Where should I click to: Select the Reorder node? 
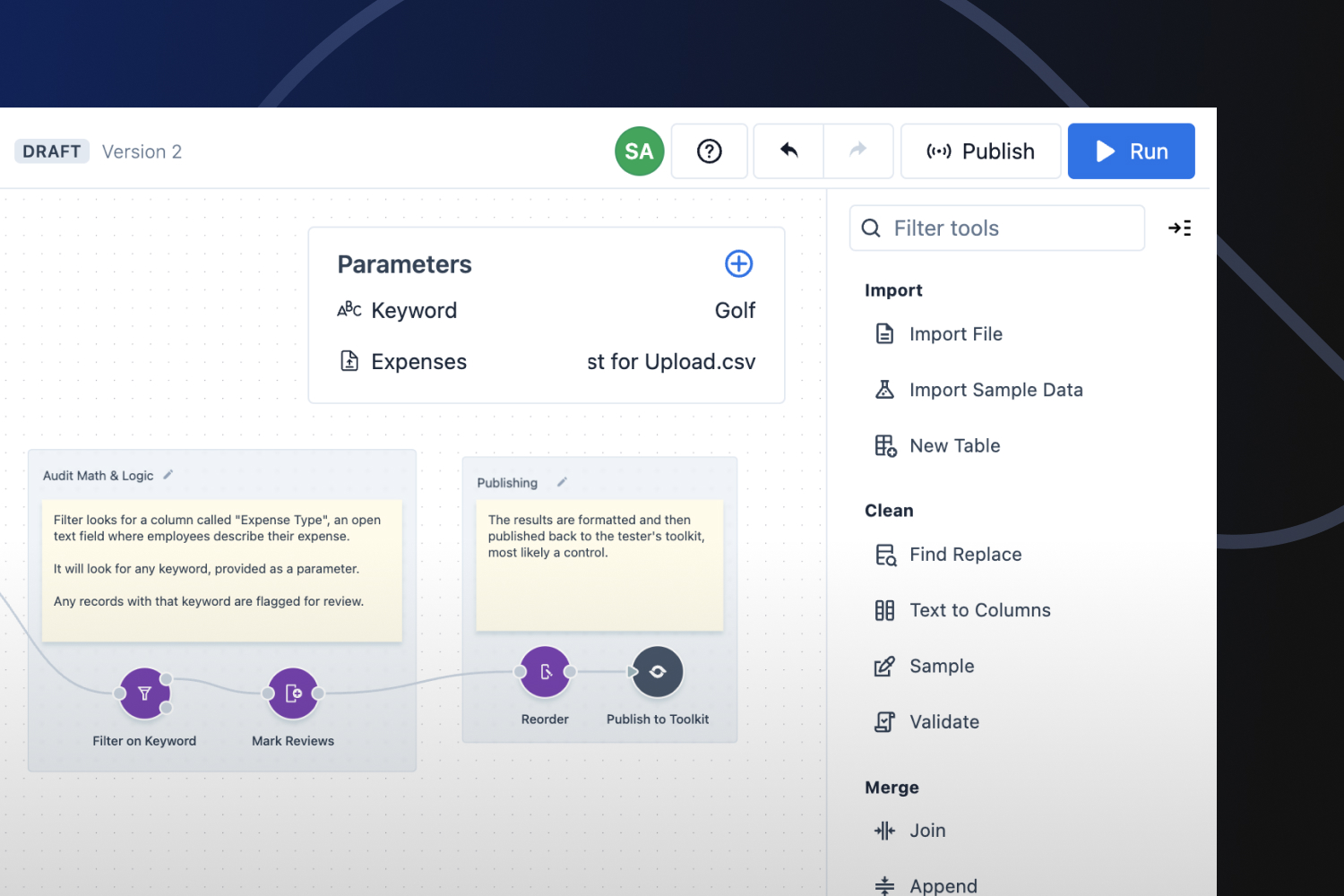(x=545, y=672)
